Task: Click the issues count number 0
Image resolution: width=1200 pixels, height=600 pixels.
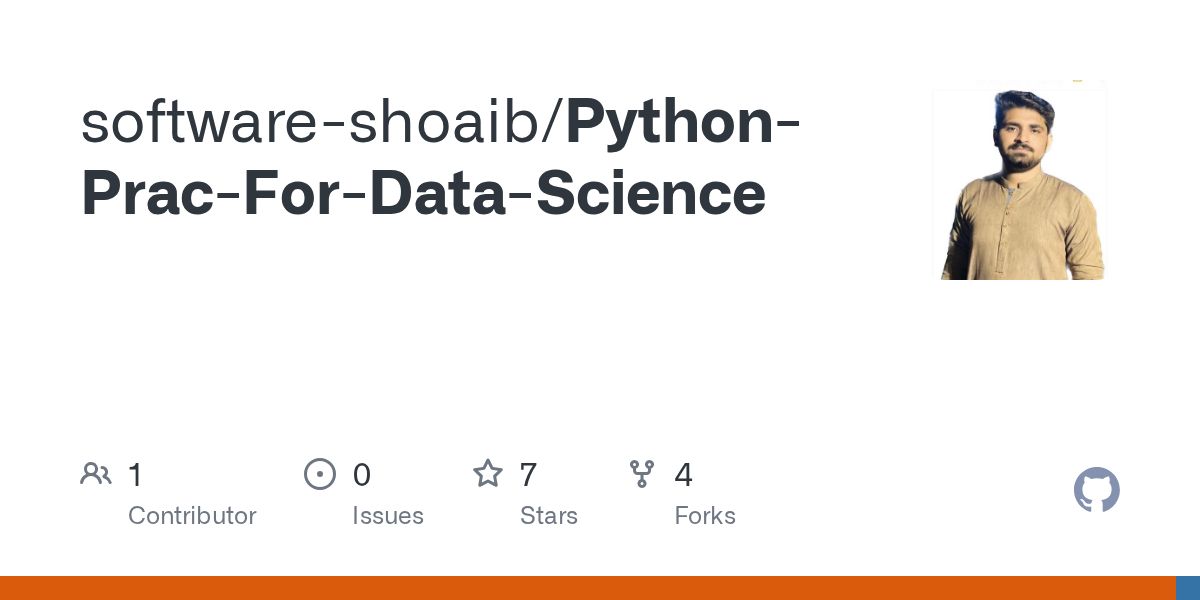Action: click(x=362, y=475)
